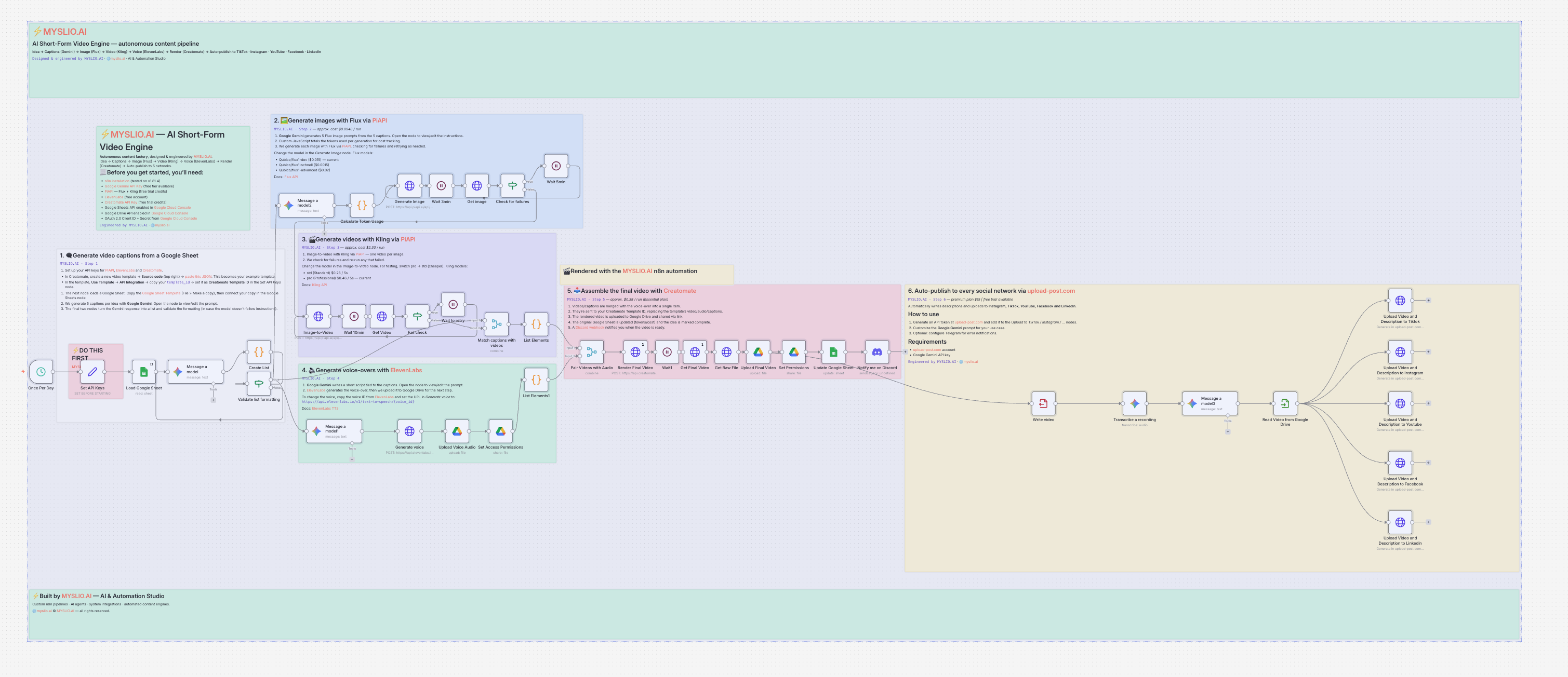
Task: Select the Render Final Video node
Action: [x=635, y=352]
